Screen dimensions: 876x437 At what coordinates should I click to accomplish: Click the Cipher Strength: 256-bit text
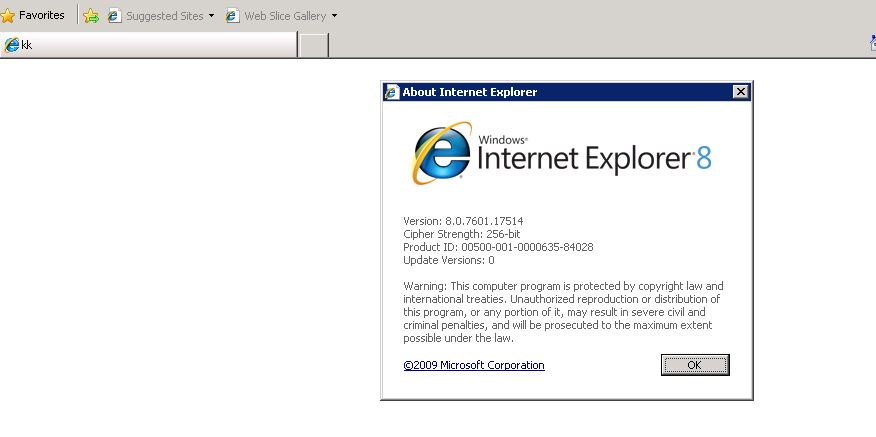pos(461,234)
